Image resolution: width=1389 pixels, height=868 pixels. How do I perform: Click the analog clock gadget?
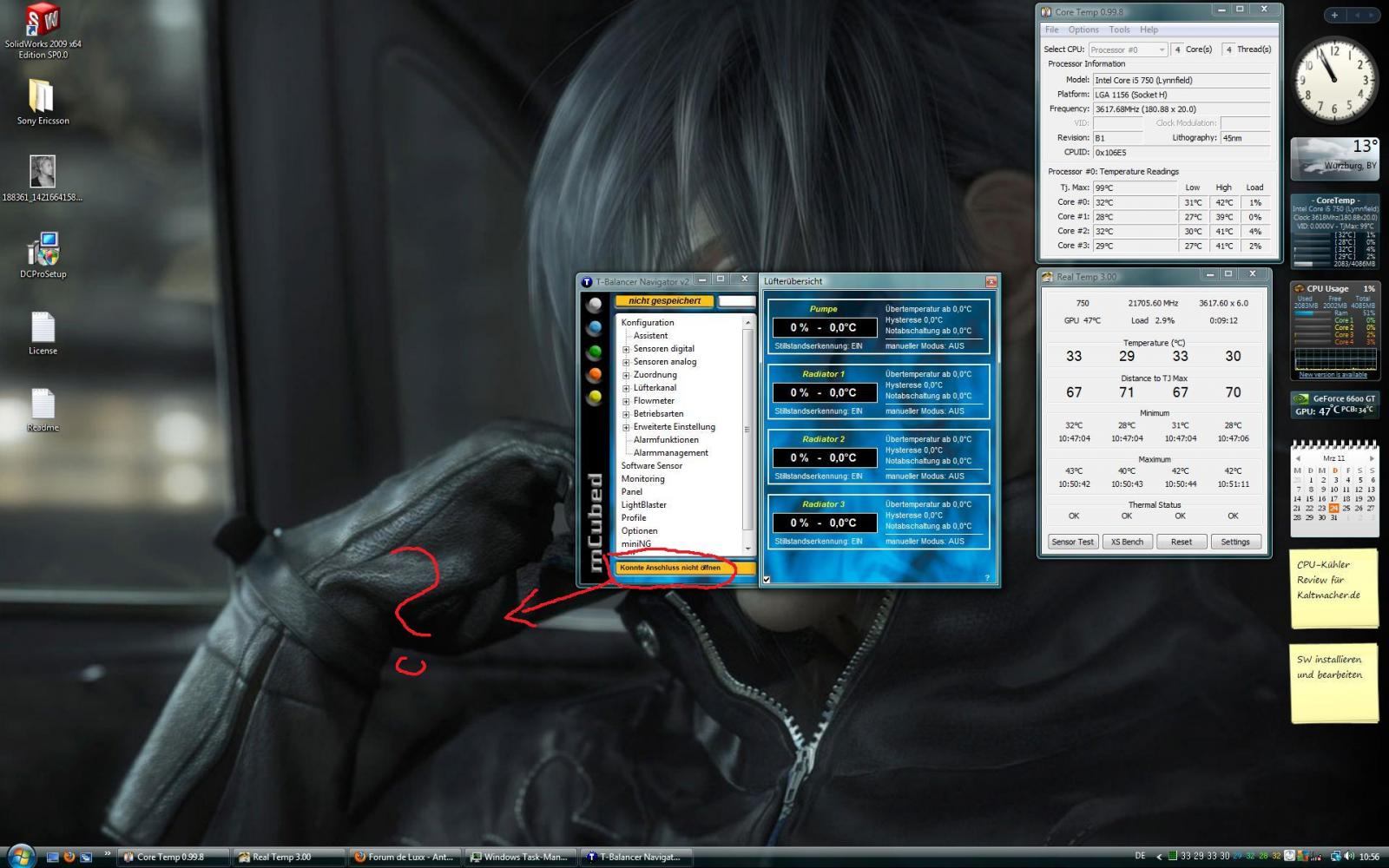[1334, 80]
